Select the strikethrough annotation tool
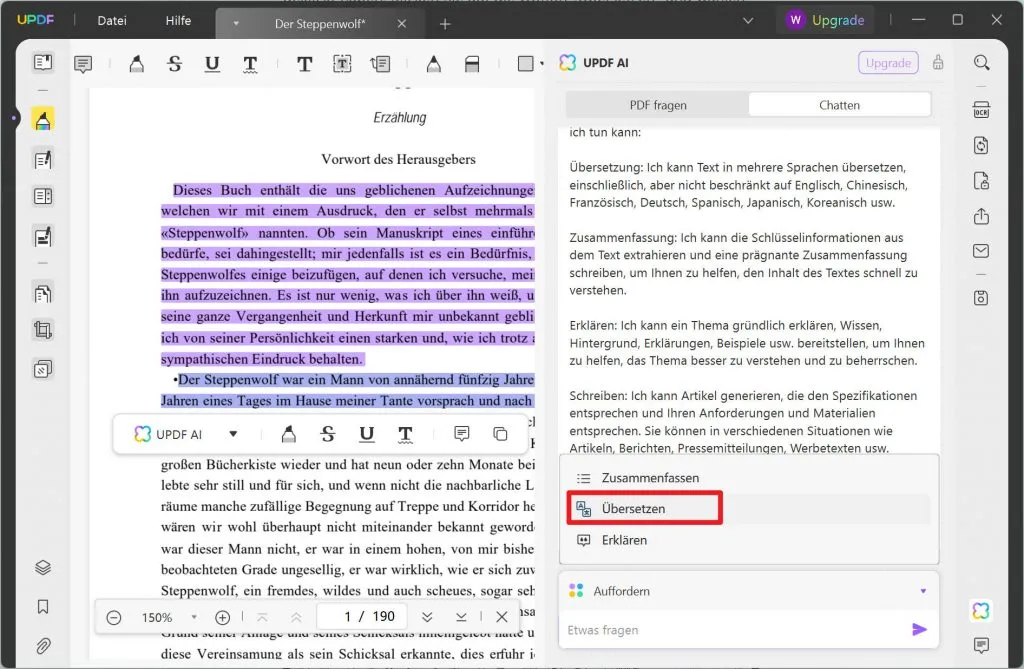1024x669 pixels. [175, 62]
